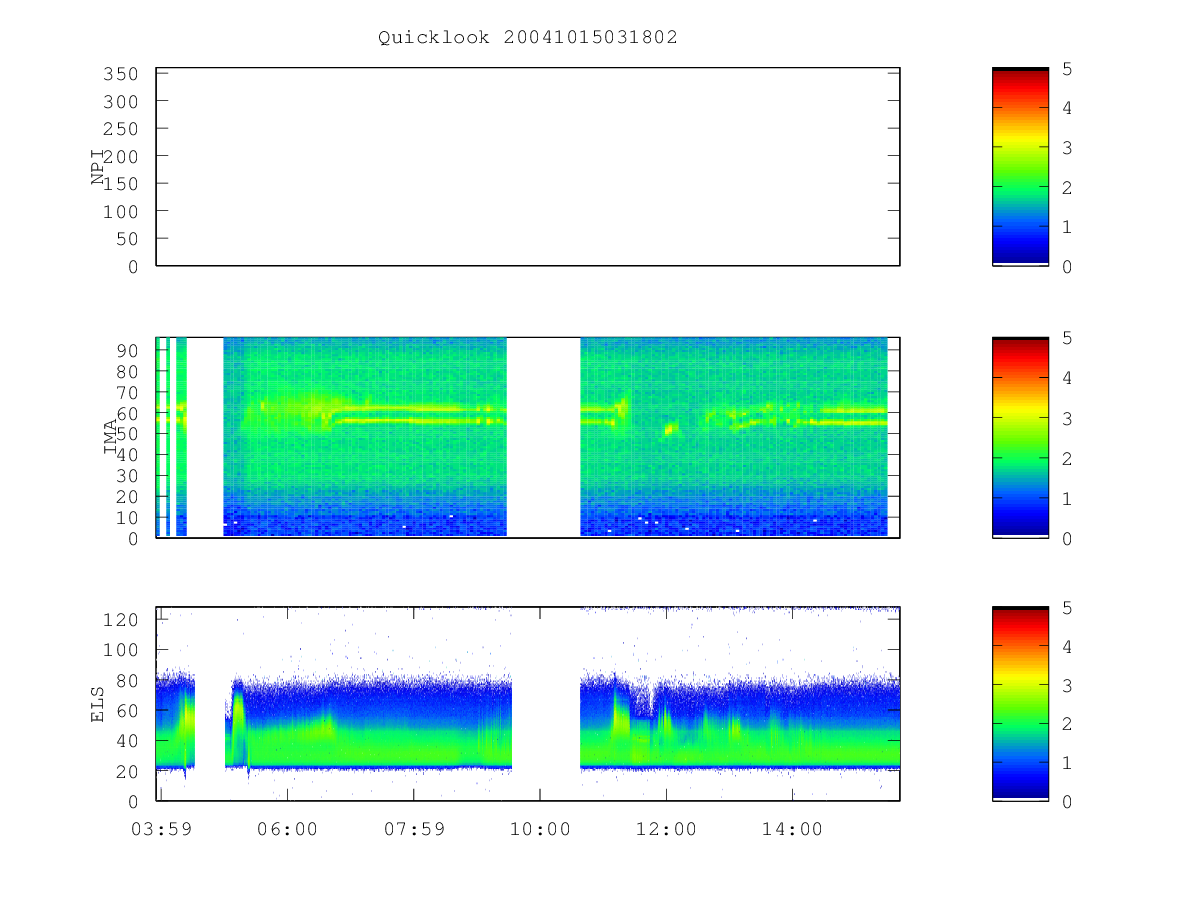Click the 10:00 time axis label

540,829
